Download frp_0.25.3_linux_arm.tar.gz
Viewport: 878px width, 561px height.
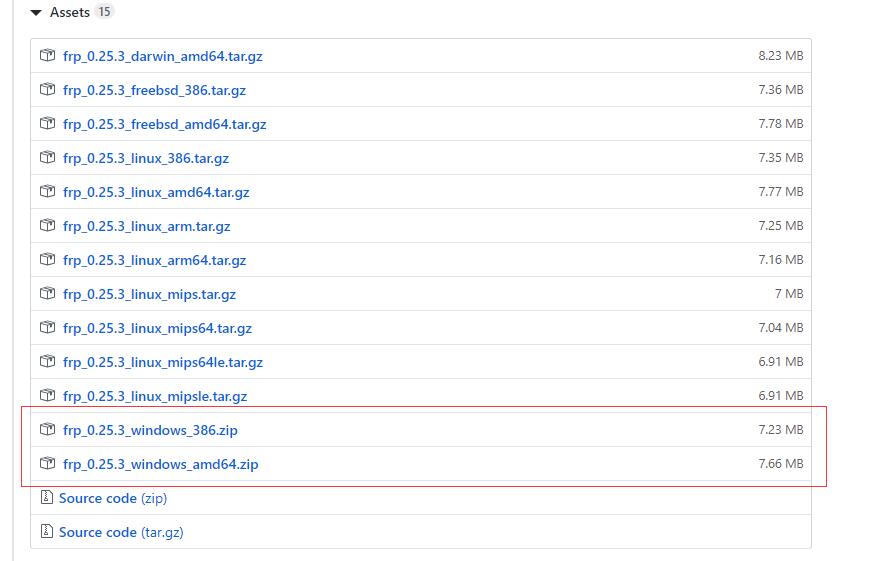click(146, 227)
